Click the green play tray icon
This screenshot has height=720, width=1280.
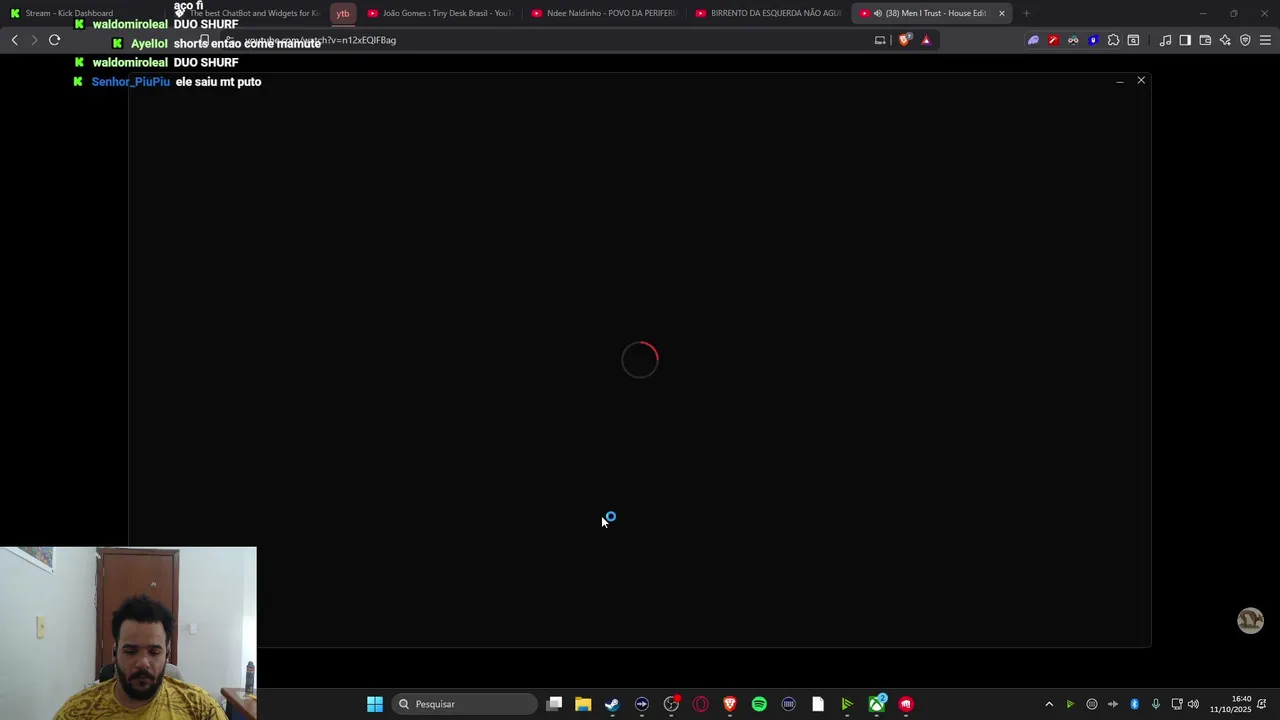(x=1070, y=704)
